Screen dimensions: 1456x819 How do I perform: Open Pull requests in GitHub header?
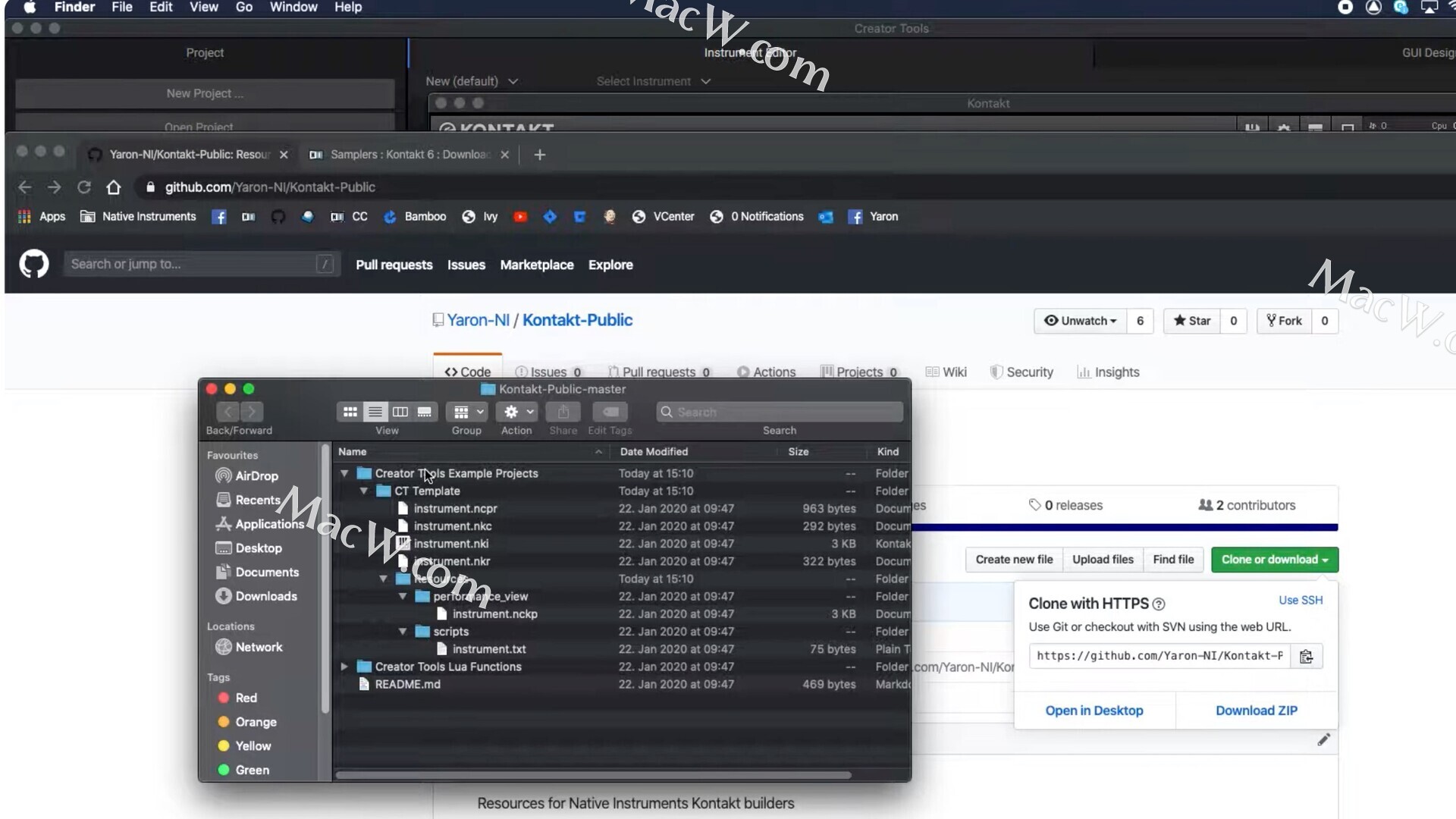(x=394, y=265)
